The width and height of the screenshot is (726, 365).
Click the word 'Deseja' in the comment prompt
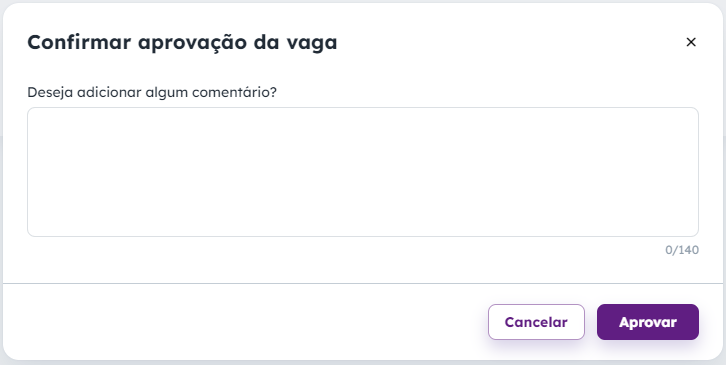pyautogui.click(x=50, y=93)
